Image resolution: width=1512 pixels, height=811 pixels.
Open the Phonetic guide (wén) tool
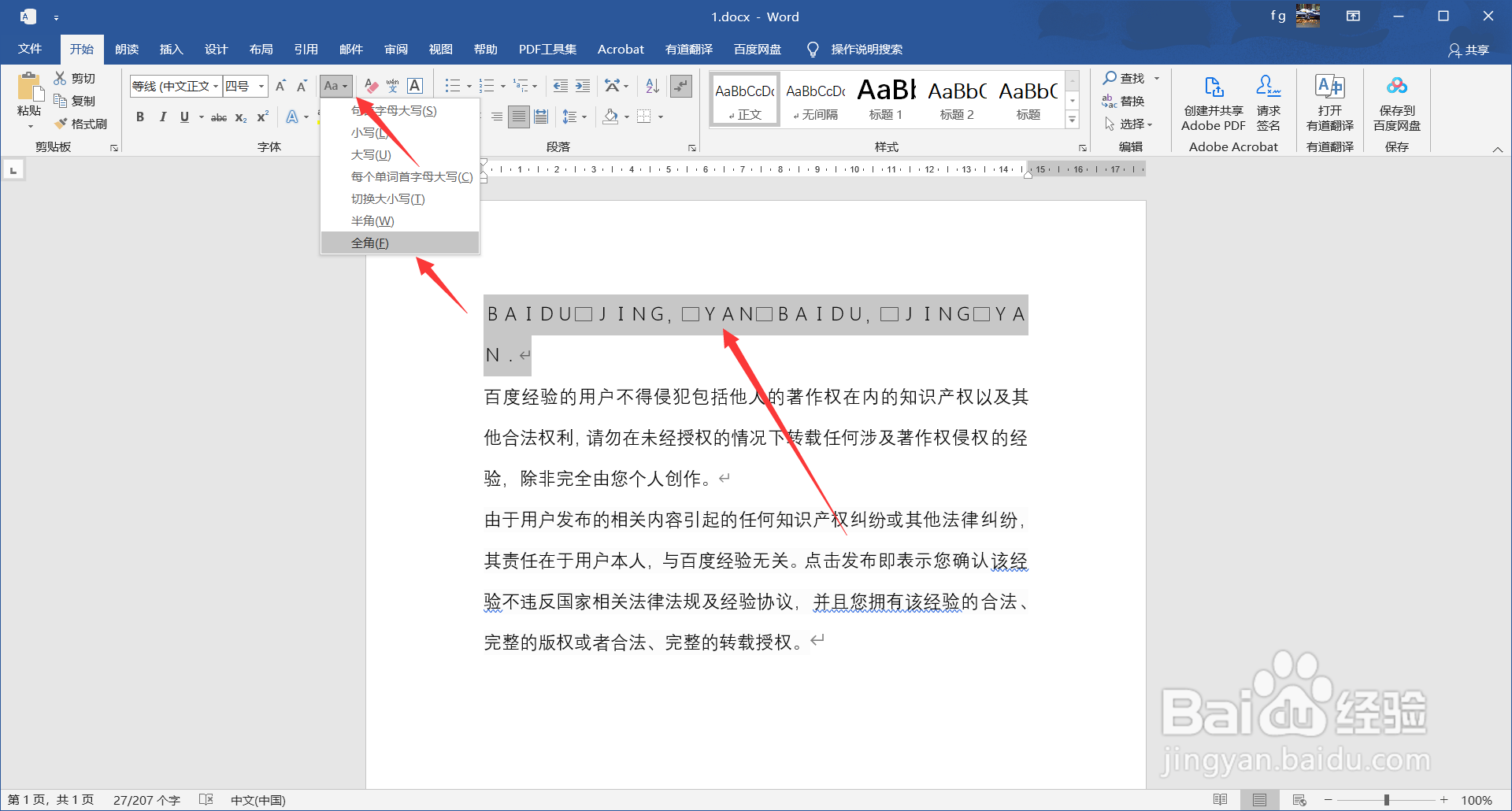tap(392, 86)
